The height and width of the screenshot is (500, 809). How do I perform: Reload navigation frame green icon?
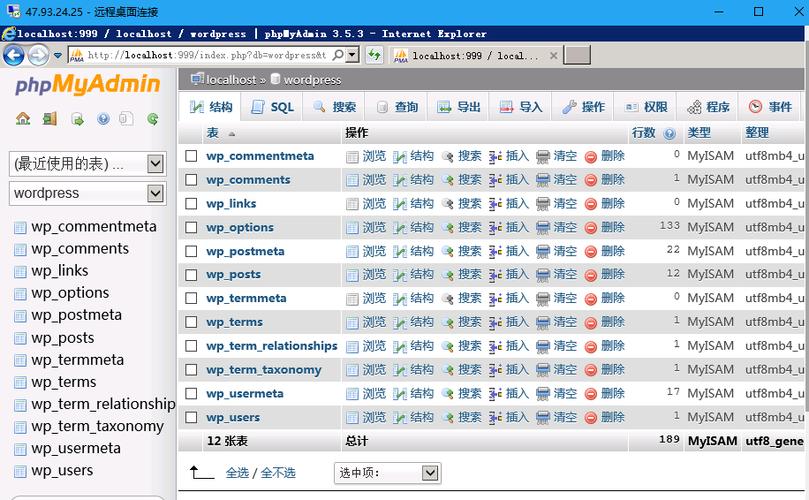pyautogui.click(x=153, y=119)
